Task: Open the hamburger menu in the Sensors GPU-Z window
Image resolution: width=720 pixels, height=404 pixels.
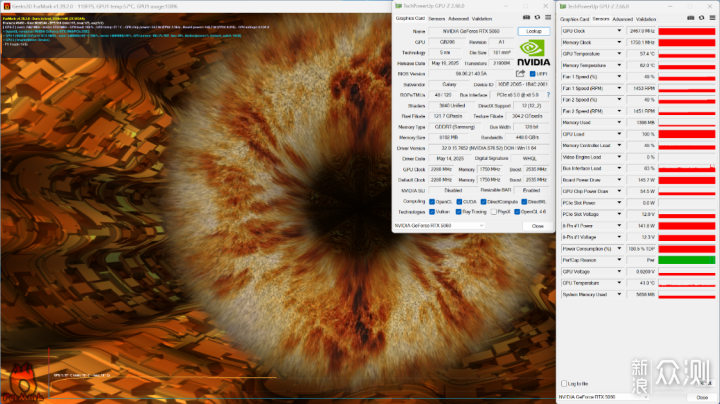Action: 712,18
